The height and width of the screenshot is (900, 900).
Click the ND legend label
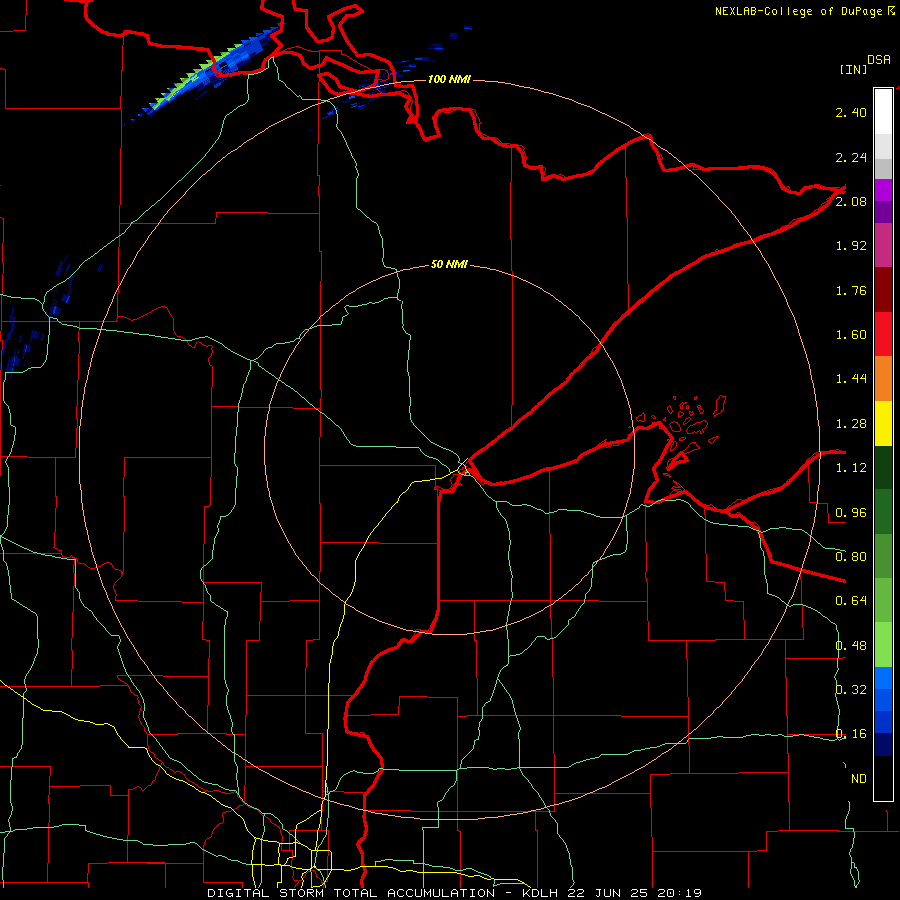tap(859, 779)
